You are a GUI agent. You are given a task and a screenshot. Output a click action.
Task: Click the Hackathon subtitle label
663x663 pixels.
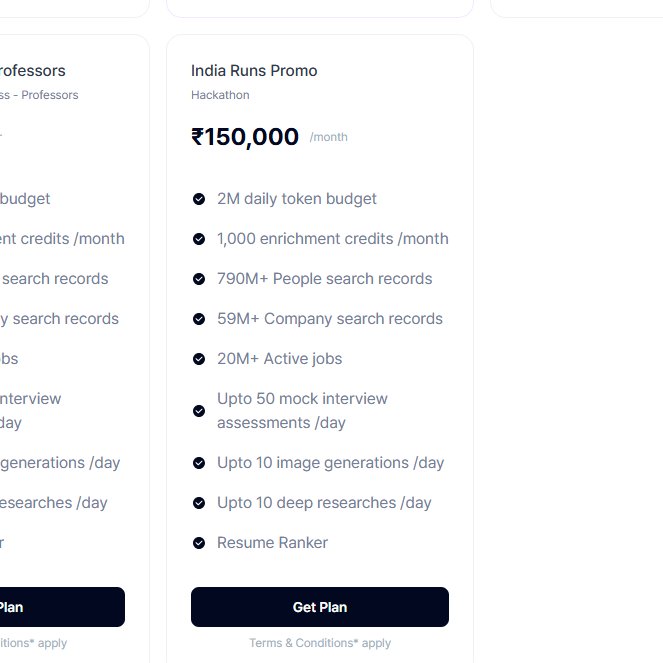pyautogui.click(x=220, y=95)
